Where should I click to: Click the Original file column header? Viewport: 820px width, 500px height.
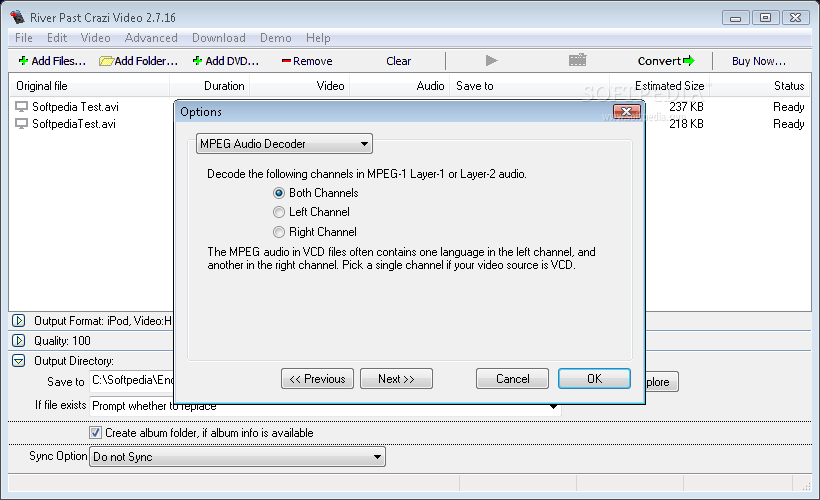pyautogui.click(x=89, y=86)
